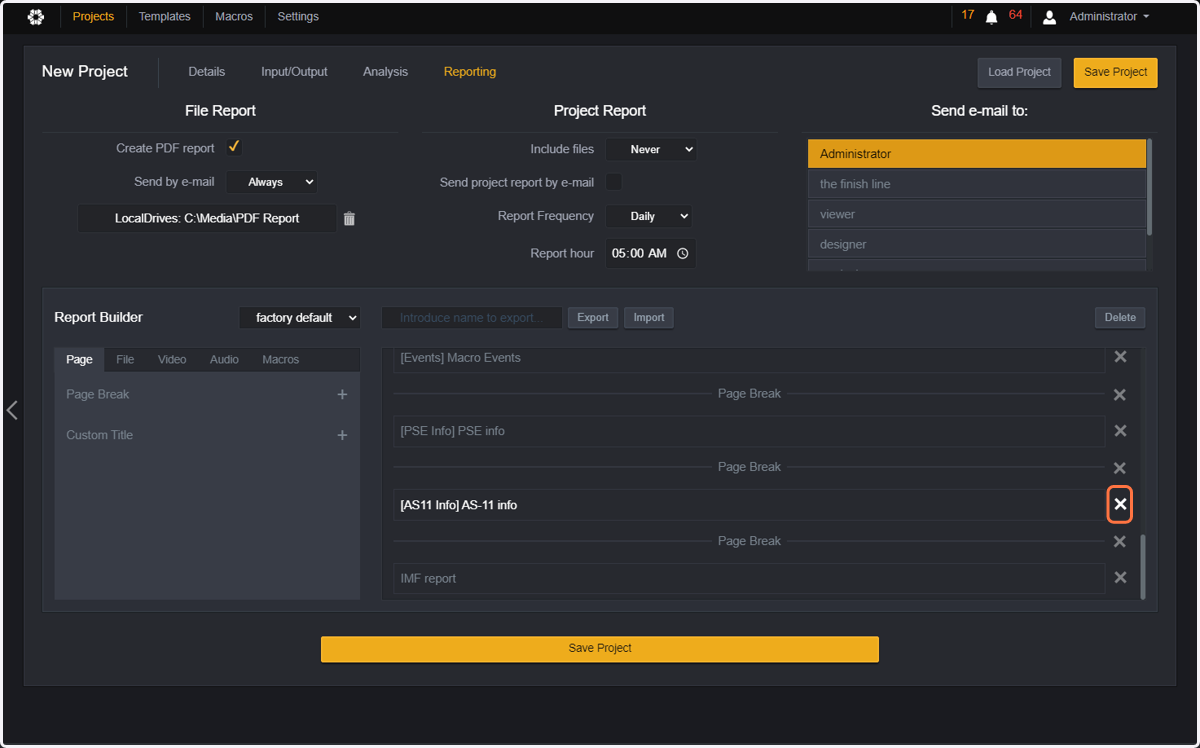1200x748 pixels.
Task: Open the notifications bell icon
Action: 992,17
